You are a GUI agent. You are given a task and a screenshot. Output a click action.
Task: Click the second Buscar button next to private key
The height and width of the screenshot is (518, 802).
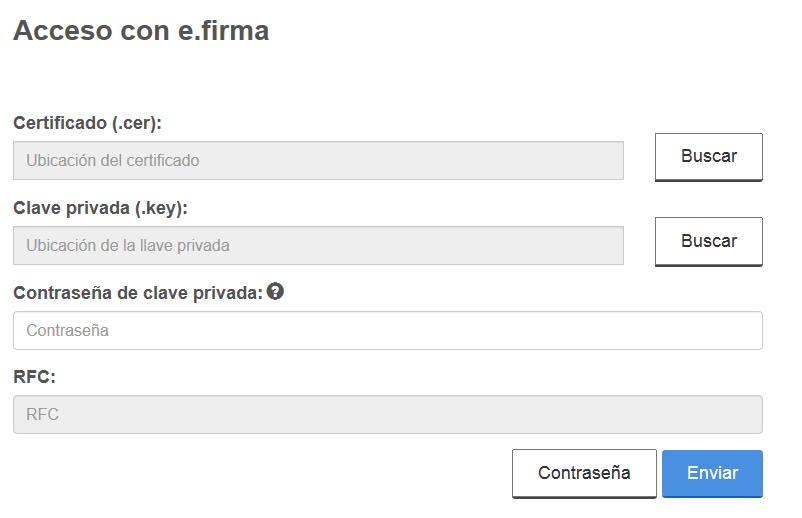point(708,242)
